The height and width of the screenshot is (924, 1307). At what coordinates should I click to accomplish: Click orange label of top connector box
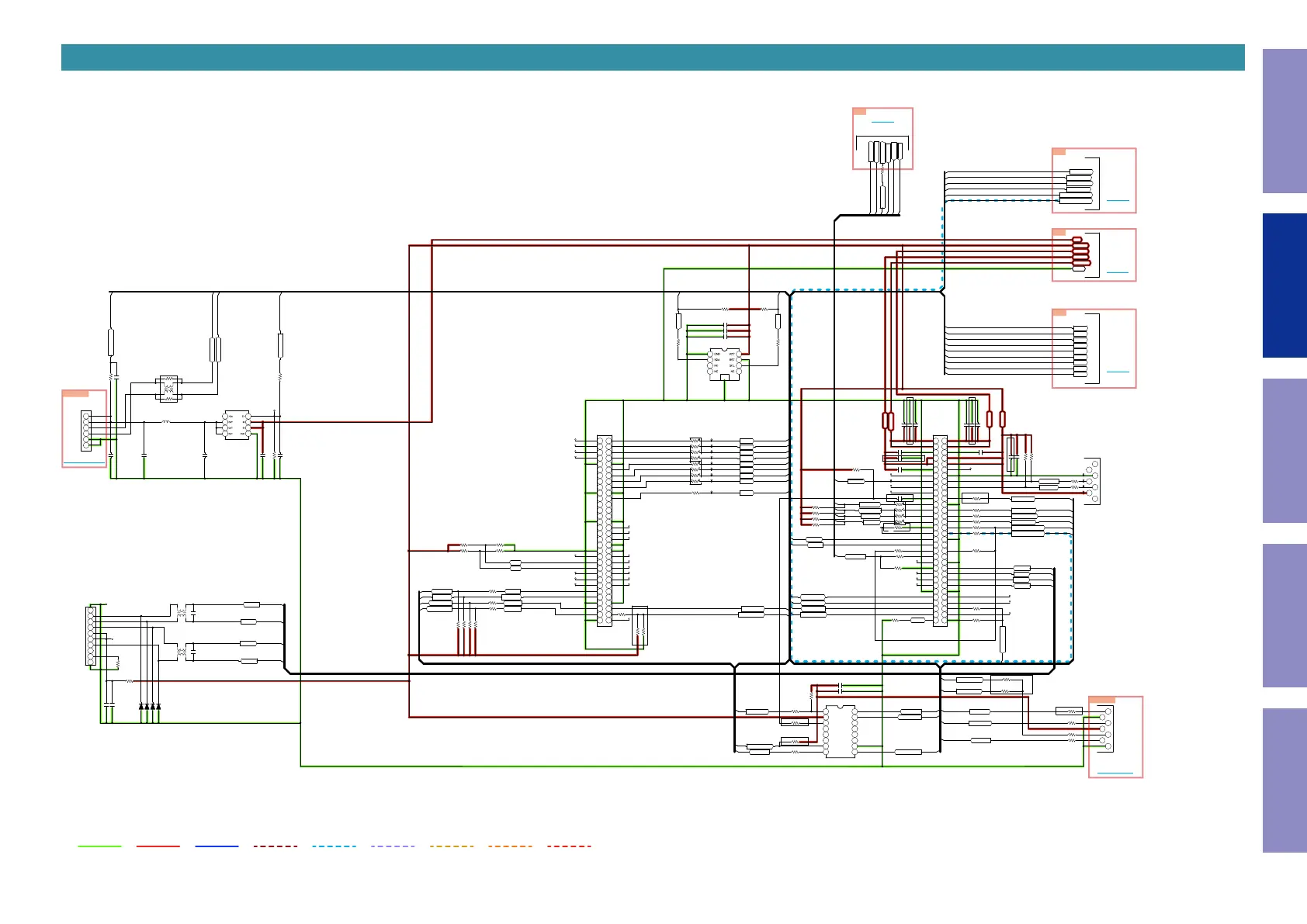click(x=859, y=112)
